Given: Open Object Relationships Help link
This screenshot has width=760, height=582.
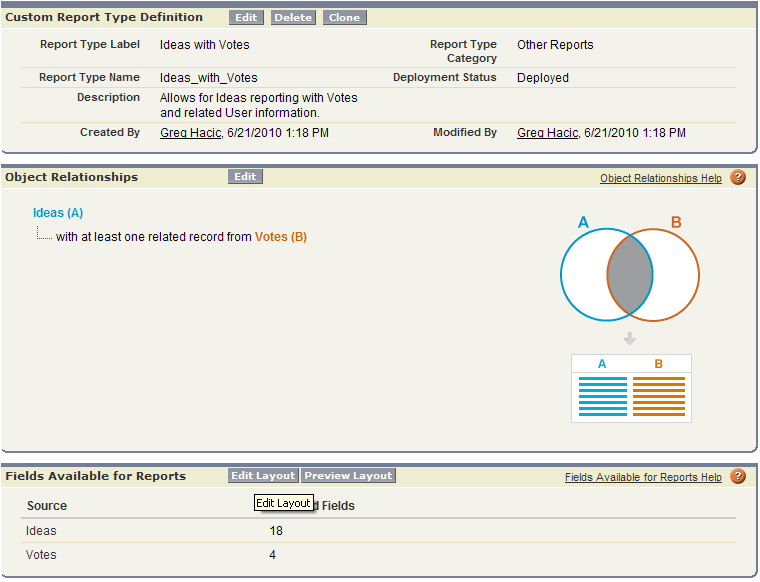Looking at the screenshot, I should (660, 178).
